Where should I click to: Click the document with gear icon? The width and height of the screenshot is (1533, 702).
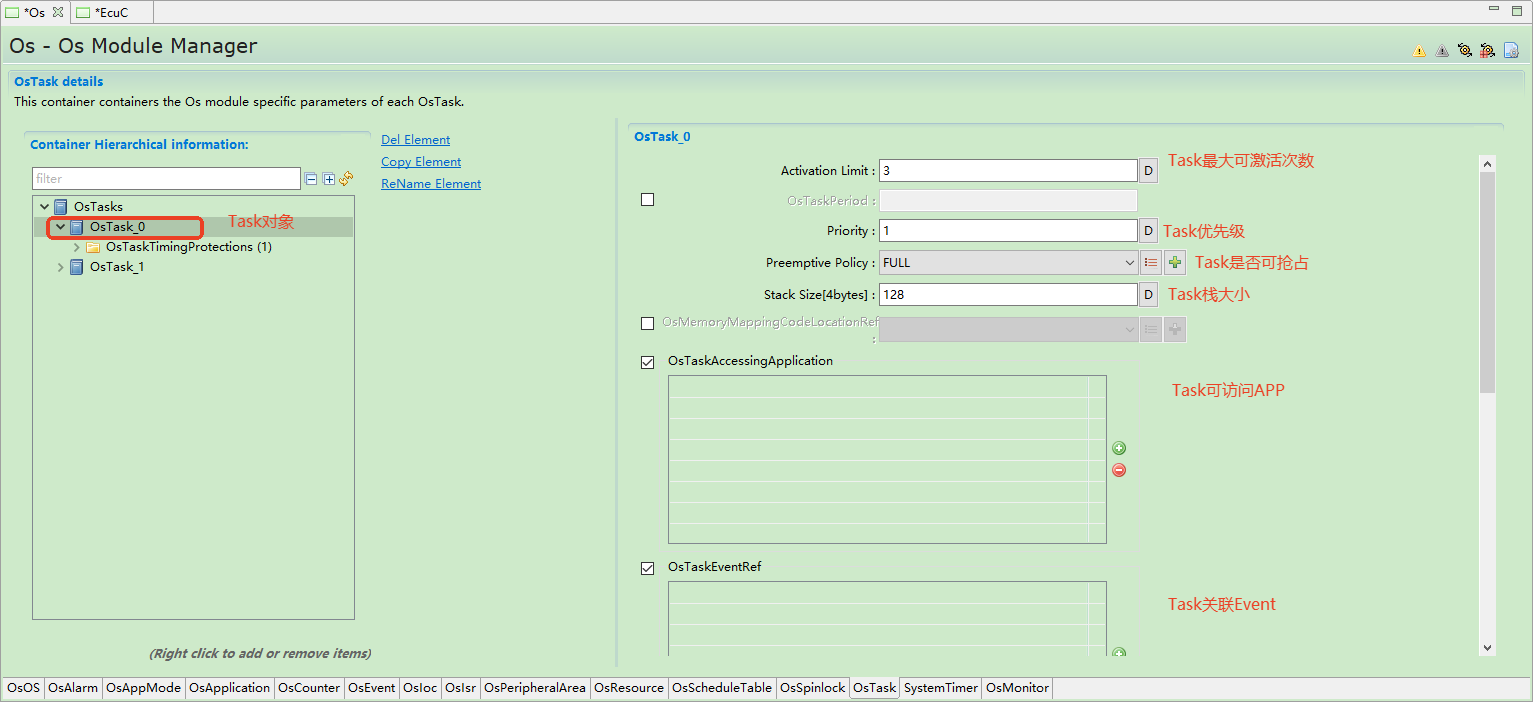pyautogui.click(x=1511, y=50)
